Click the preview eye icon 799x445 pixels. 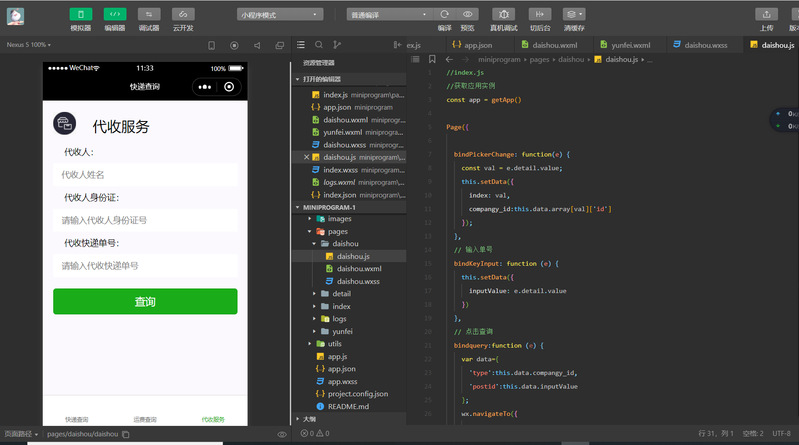point(467,14)
